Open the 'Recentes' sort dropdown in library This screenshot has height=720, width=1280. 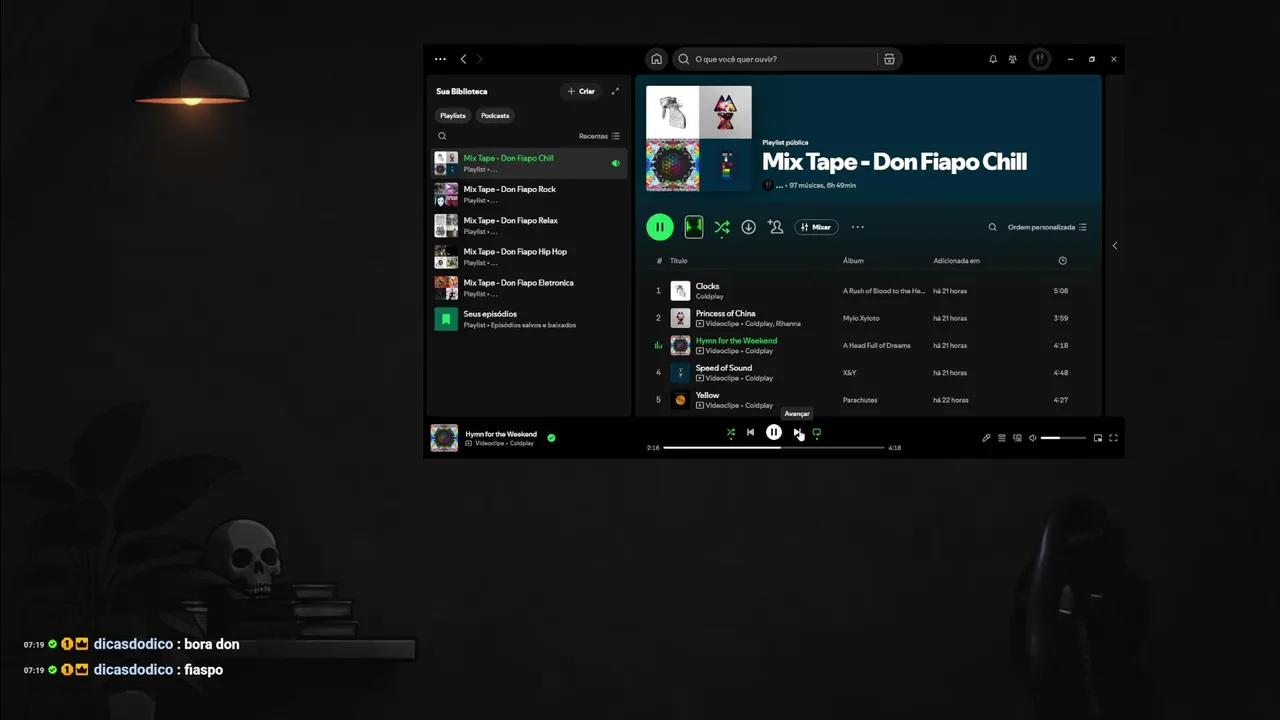click(x=599, y=136)
